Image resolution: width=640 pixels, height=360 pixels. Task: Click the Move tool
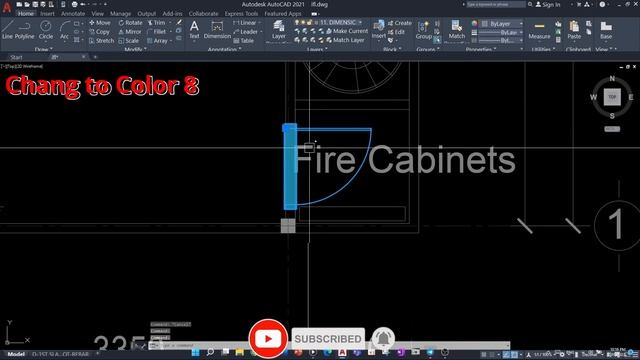click(x=100, y=23)
